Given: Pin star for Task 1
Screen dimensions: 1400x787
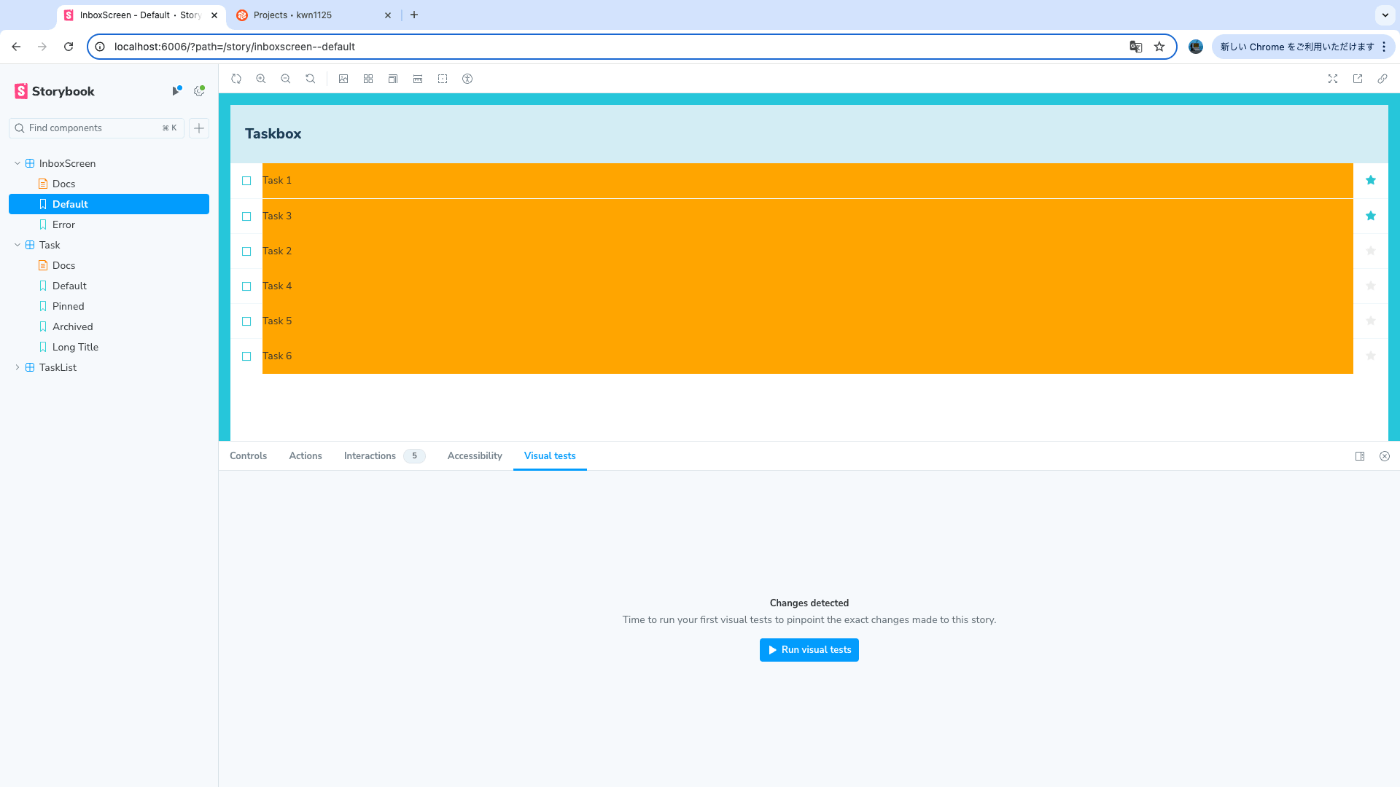Looking at the screenshot, I should (x=1371, y=180).
